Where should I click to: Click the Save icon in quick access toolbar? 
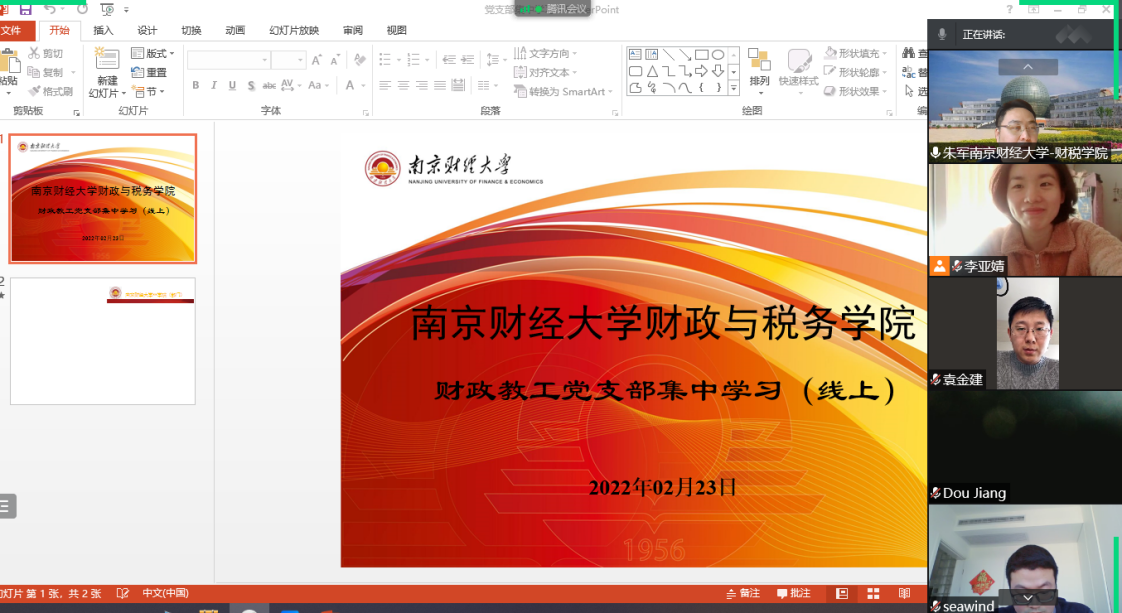click(x=26, y=9)
